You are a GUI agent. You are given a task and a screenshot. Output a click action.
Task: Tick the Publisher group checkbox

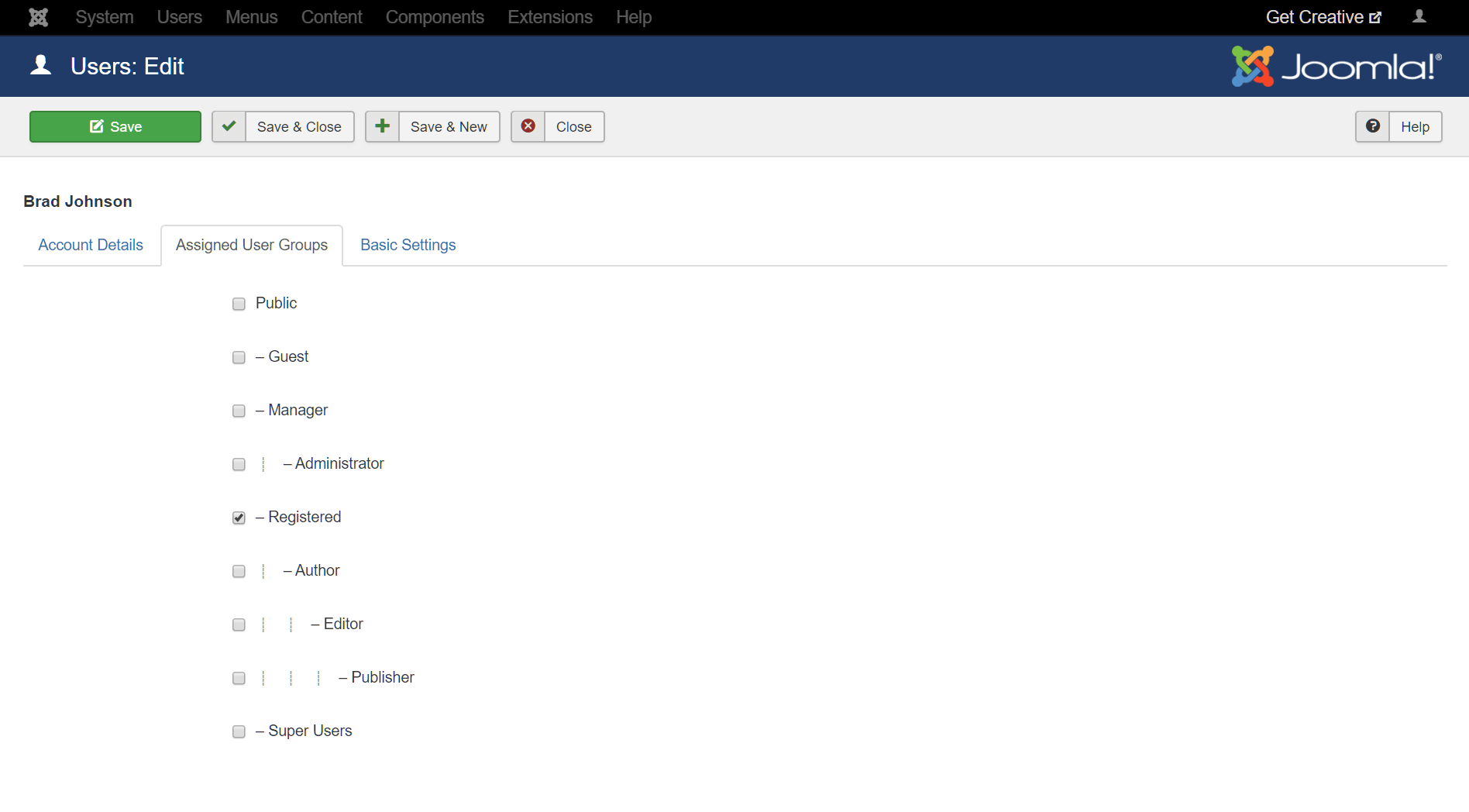click(x=239, y=678)
